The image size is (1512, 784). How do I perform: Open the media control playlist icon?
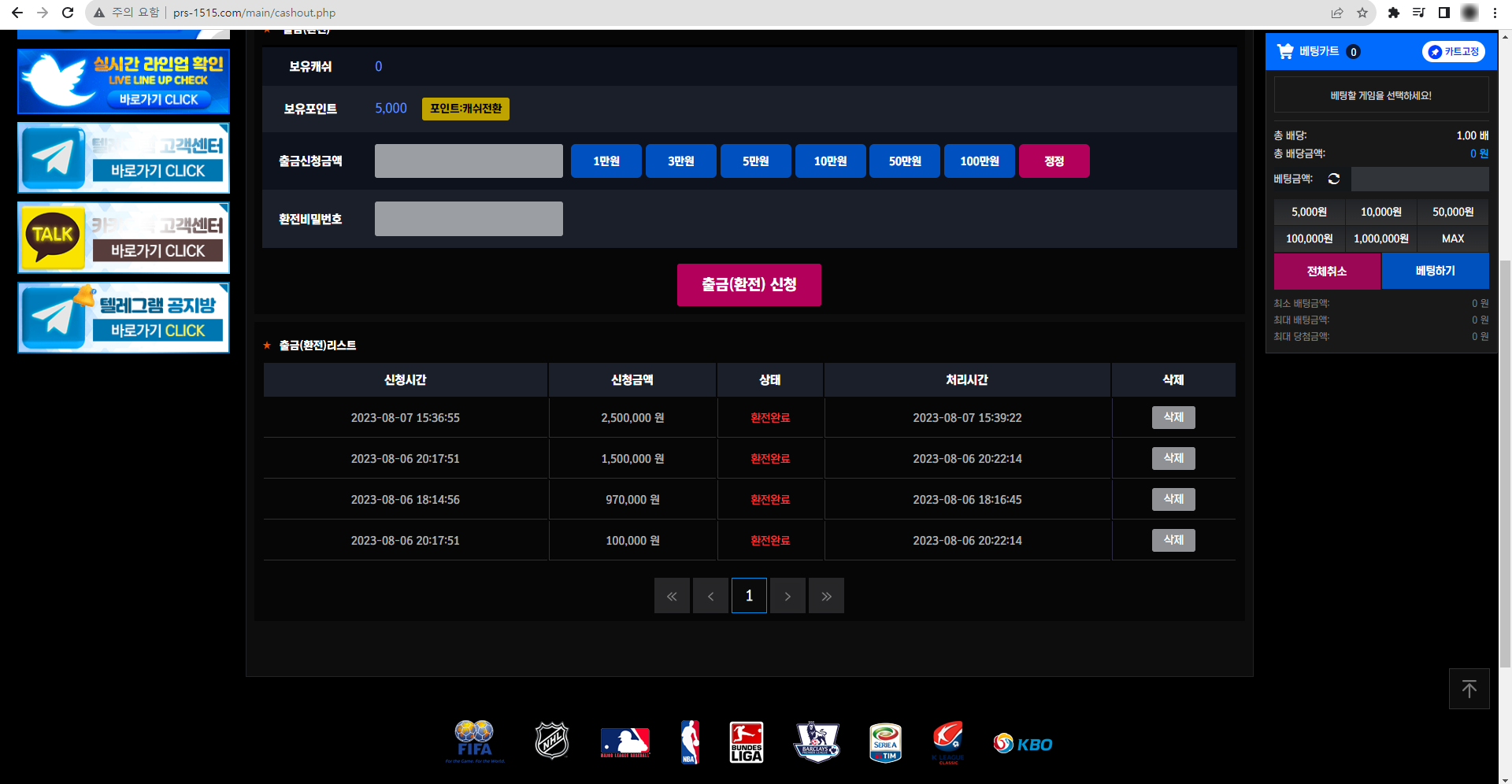coord(1419,13)
